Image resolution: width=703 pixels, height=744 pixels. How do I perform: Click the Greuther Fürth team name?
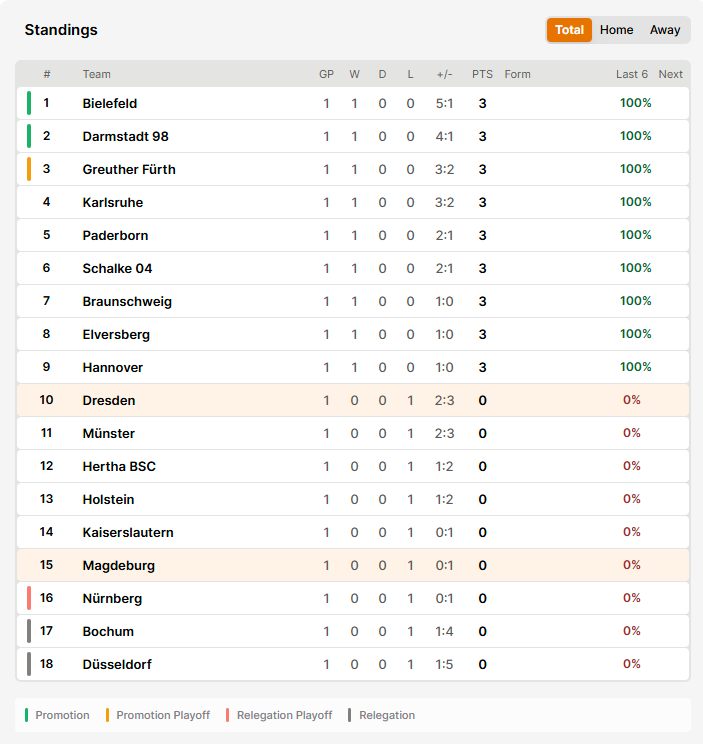(x=129, y=169)
